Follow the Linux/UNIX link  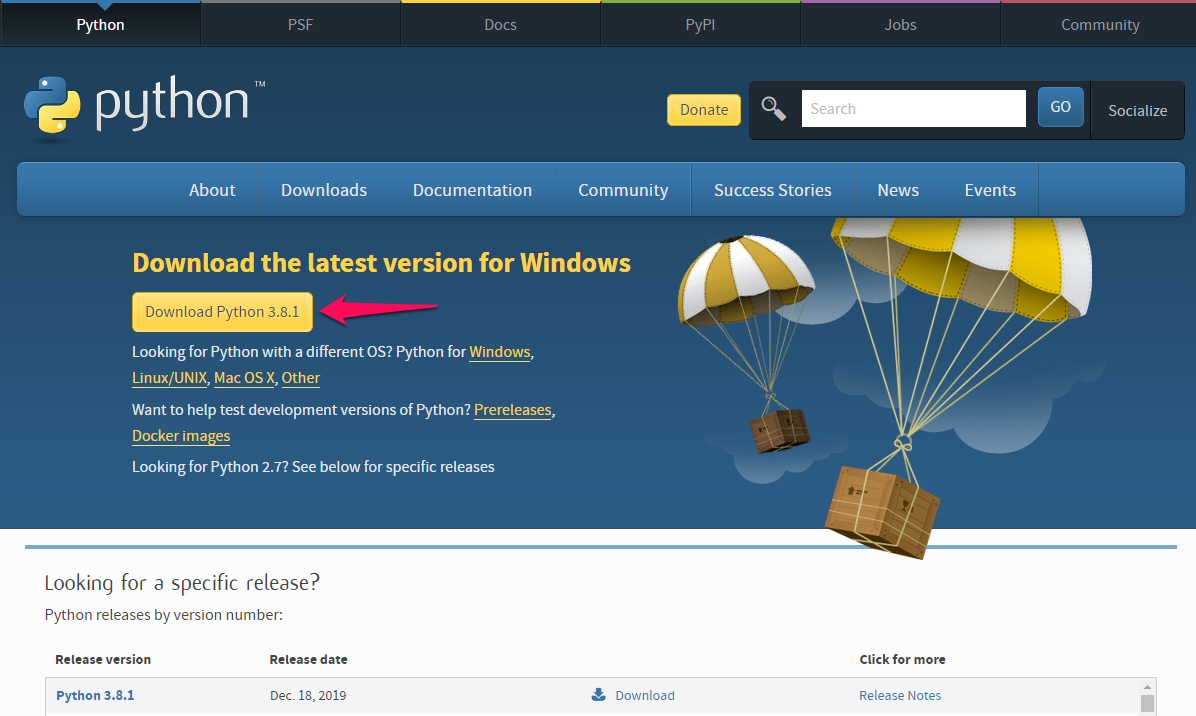(169, 377)
